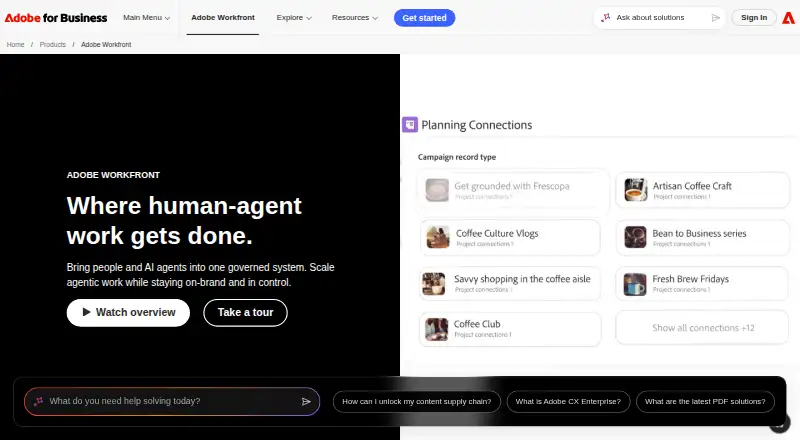Click Adobe Workfront in the breadcrumb
This screenshot has height=440, width=800.
click(x=106, y=45)
